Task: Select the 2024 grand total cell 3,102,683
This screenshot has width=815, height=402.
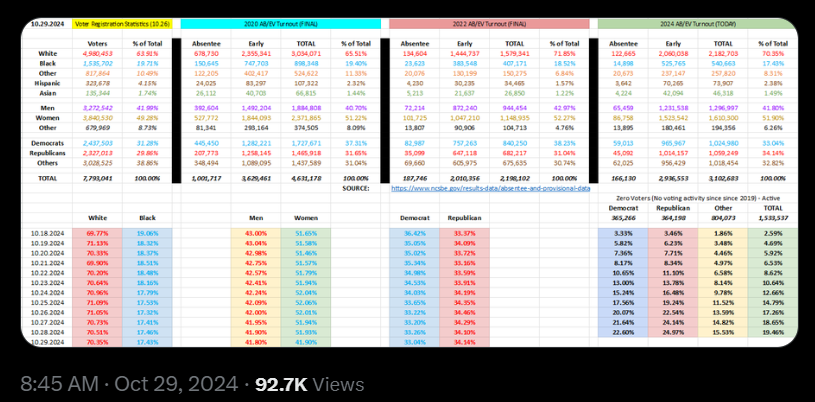Action: [x=723, y=177]
